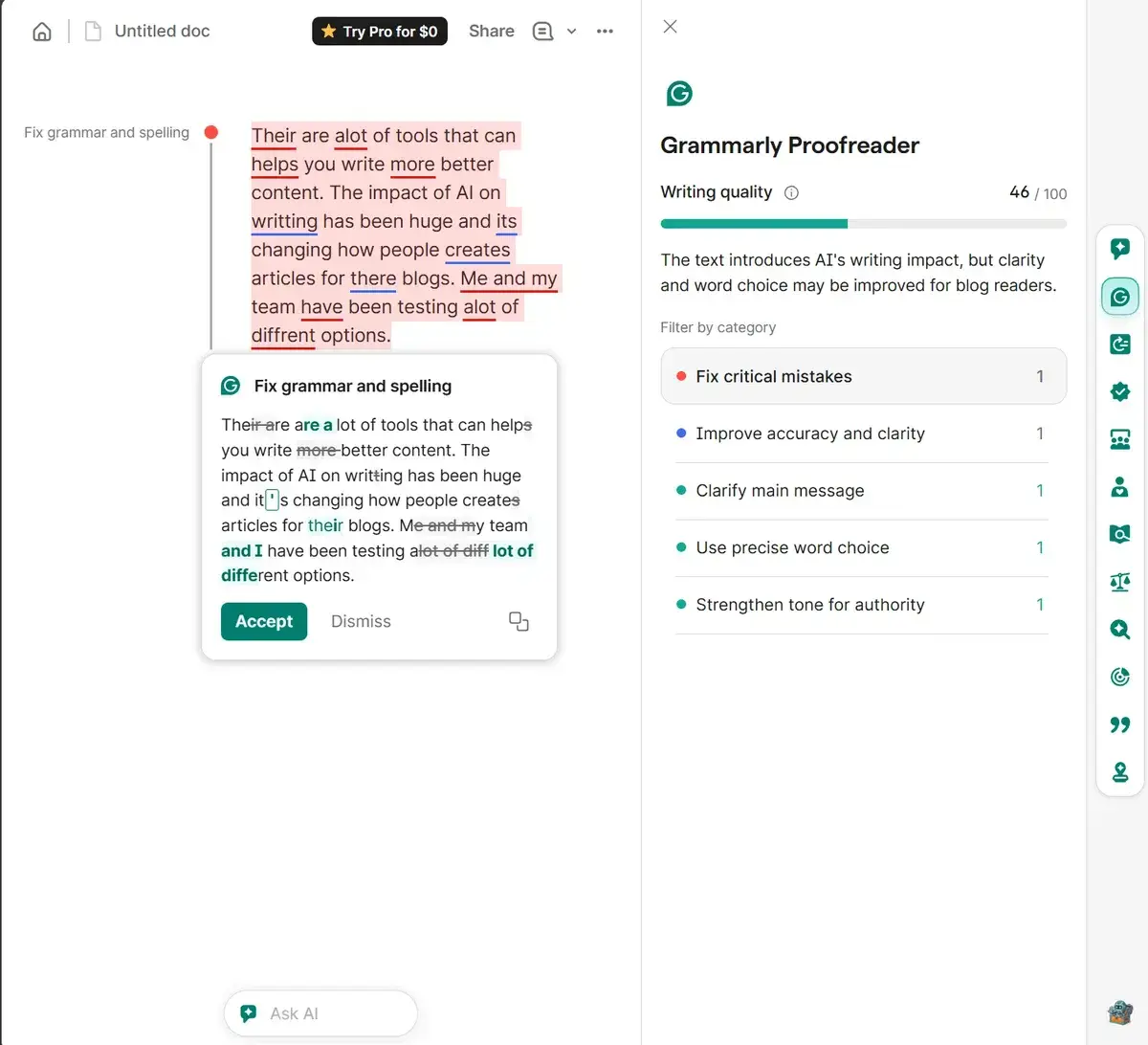Click the Writing quality progress bar

[x=863, y=223]
